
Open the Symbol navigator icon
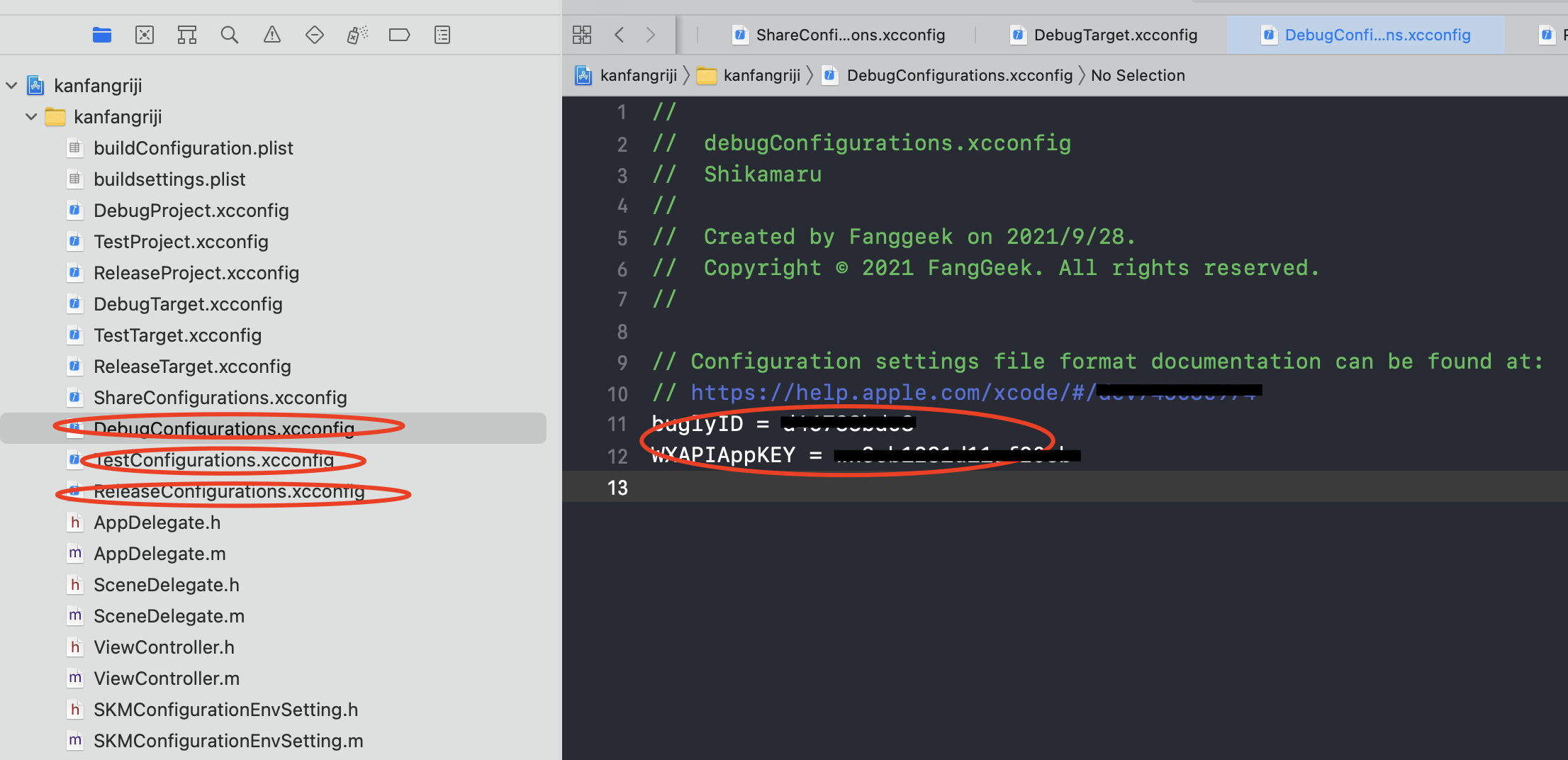point(187,35)
